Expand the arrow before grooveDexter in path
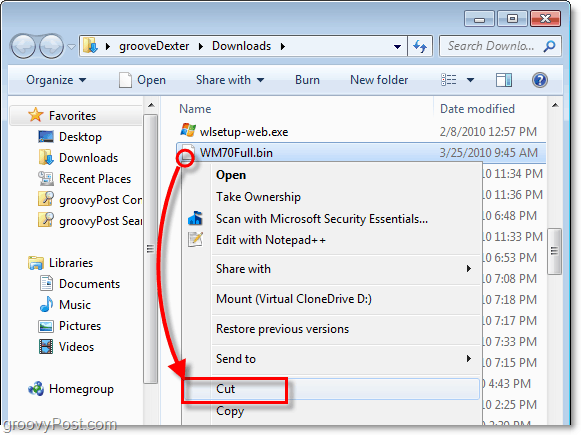The width and height of the screenshot is (581, 435). 108,46
